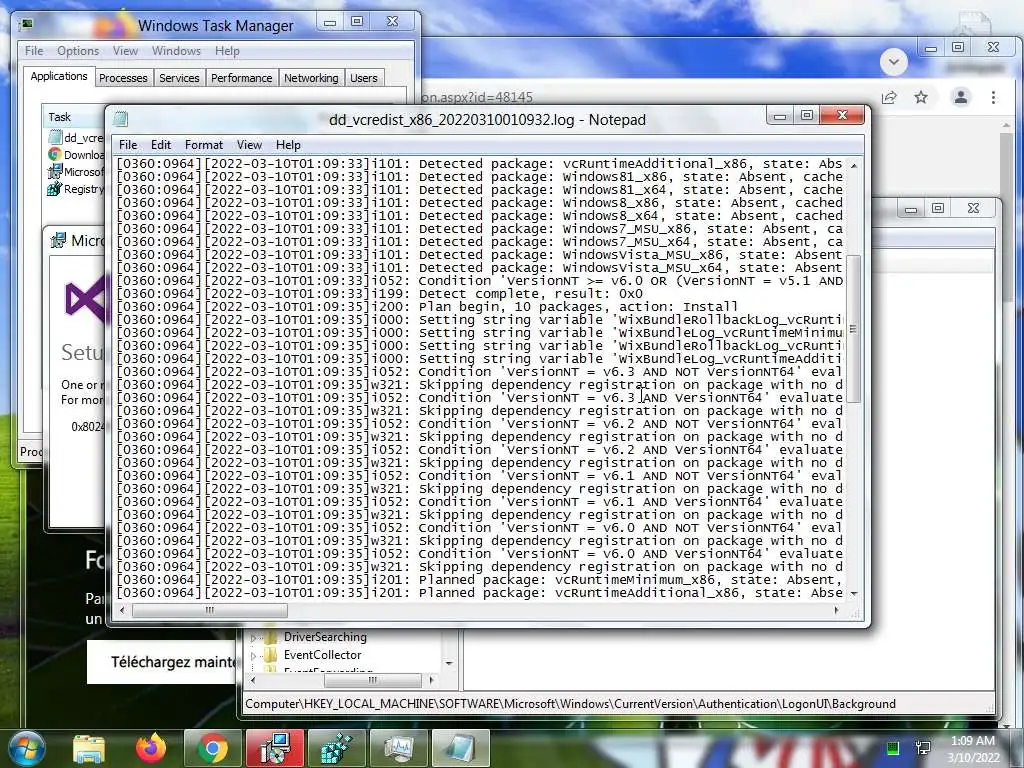Click the Notepad icon in its title bar
1024x768 pixels.
click(120, 119)
